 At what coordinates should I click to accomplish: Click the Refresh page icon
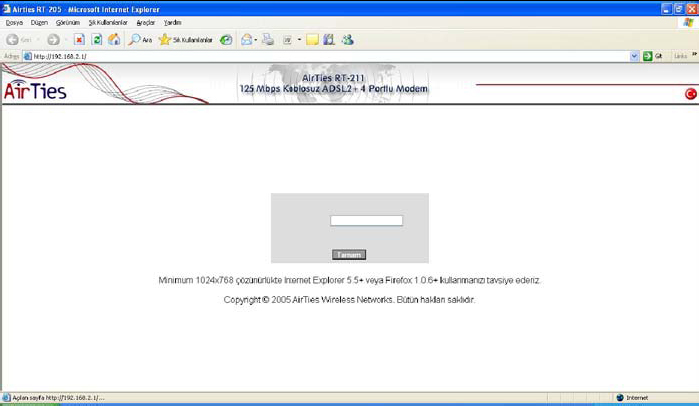[x=97, y=40]
